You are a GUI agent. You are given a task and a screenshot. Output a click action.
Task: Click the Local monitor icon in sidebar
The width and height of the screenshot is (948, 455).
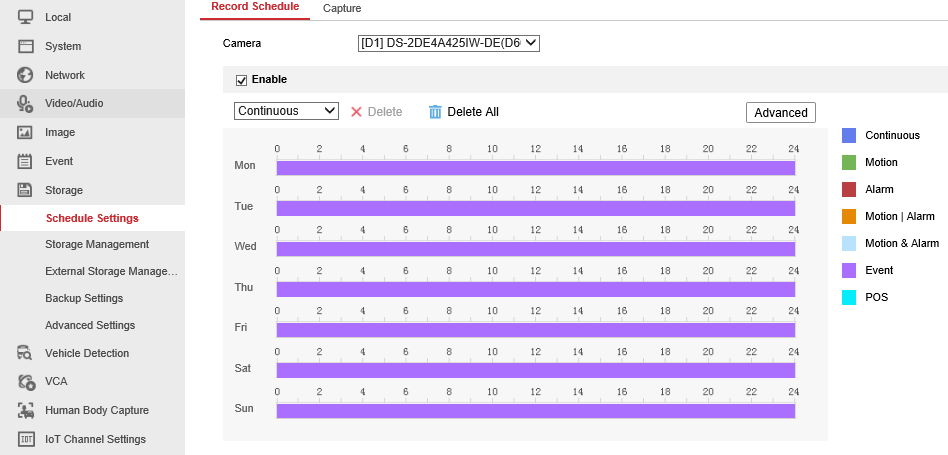(x=26, y=17)
